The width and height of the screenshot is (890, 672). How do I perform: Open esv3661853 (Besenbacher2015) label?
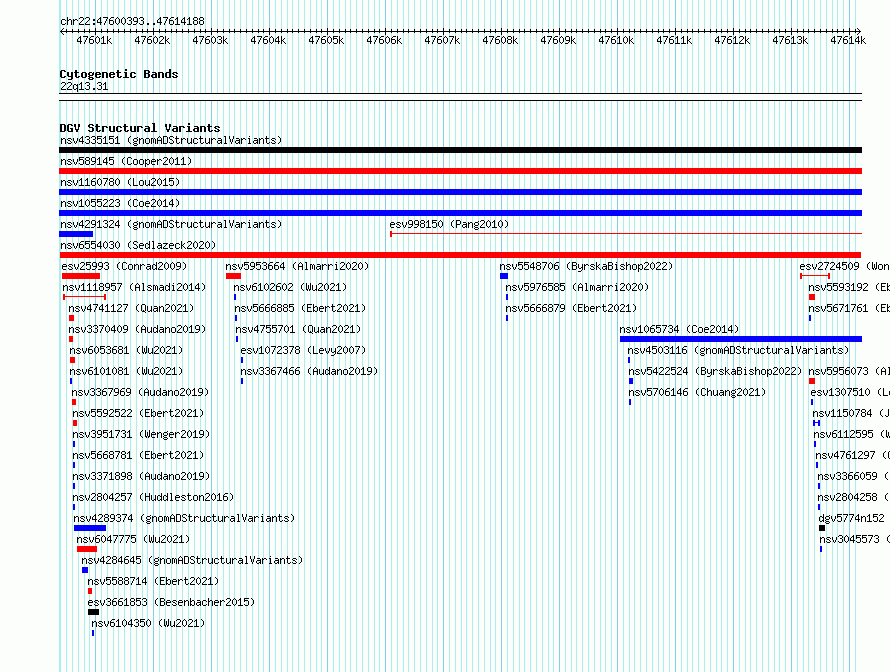click(x=171, y=602)
